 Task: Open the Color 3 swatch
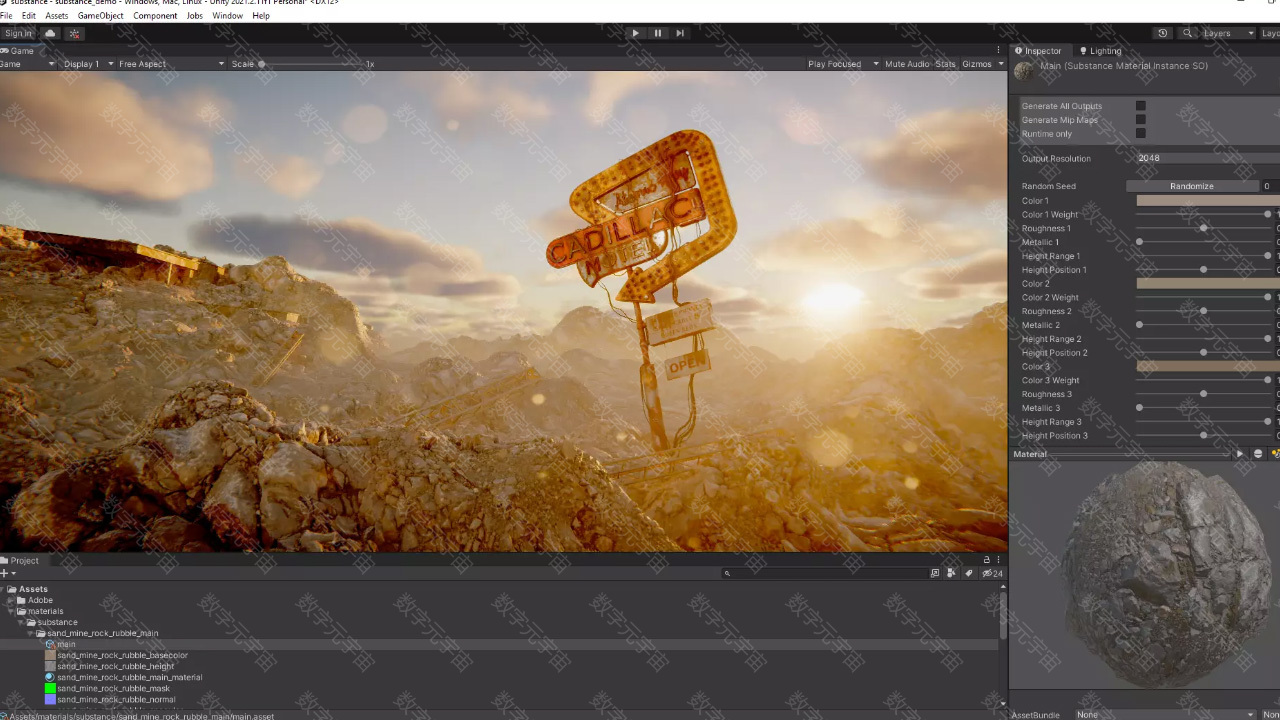click(1208, 366)
